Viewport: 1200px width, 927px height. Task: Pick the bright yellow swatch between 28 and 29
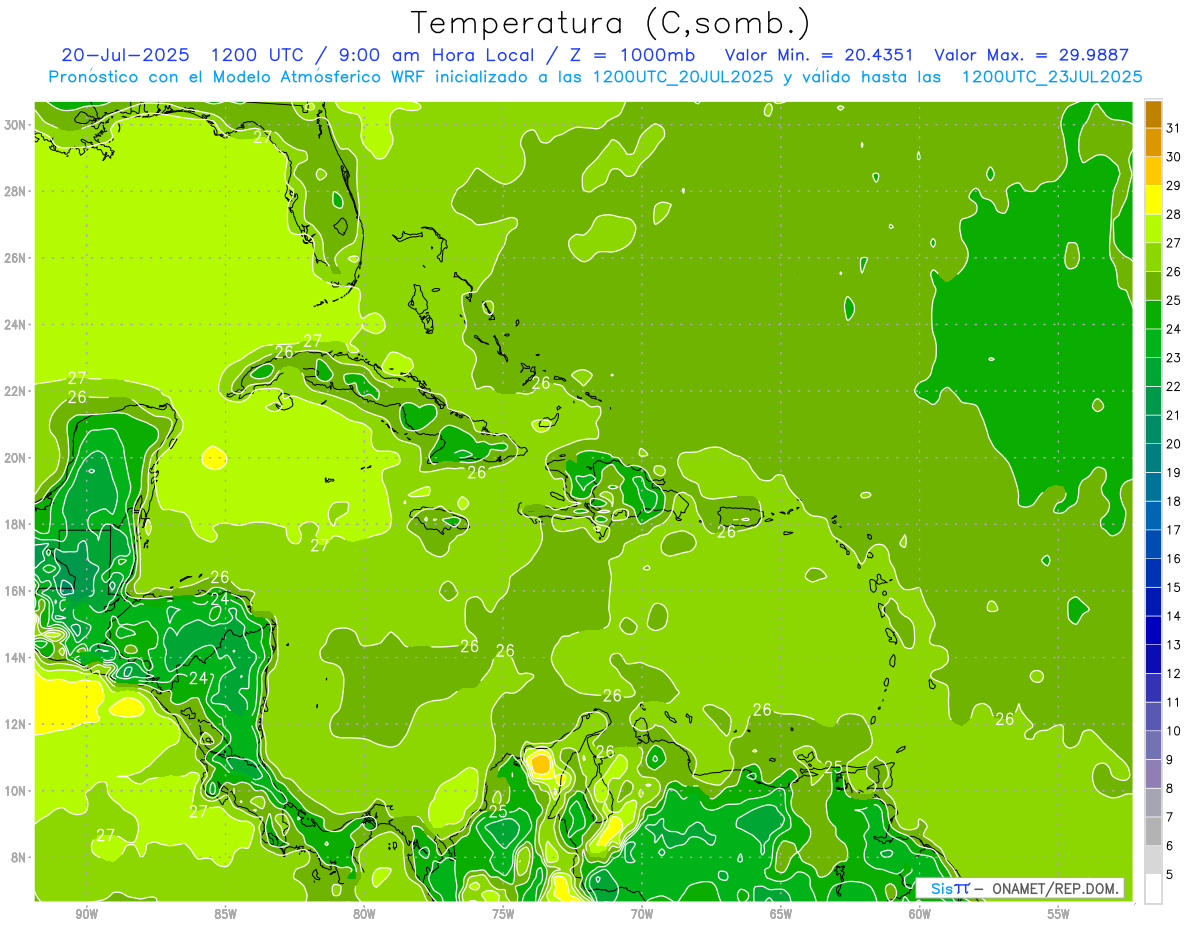coord(1153,200)
